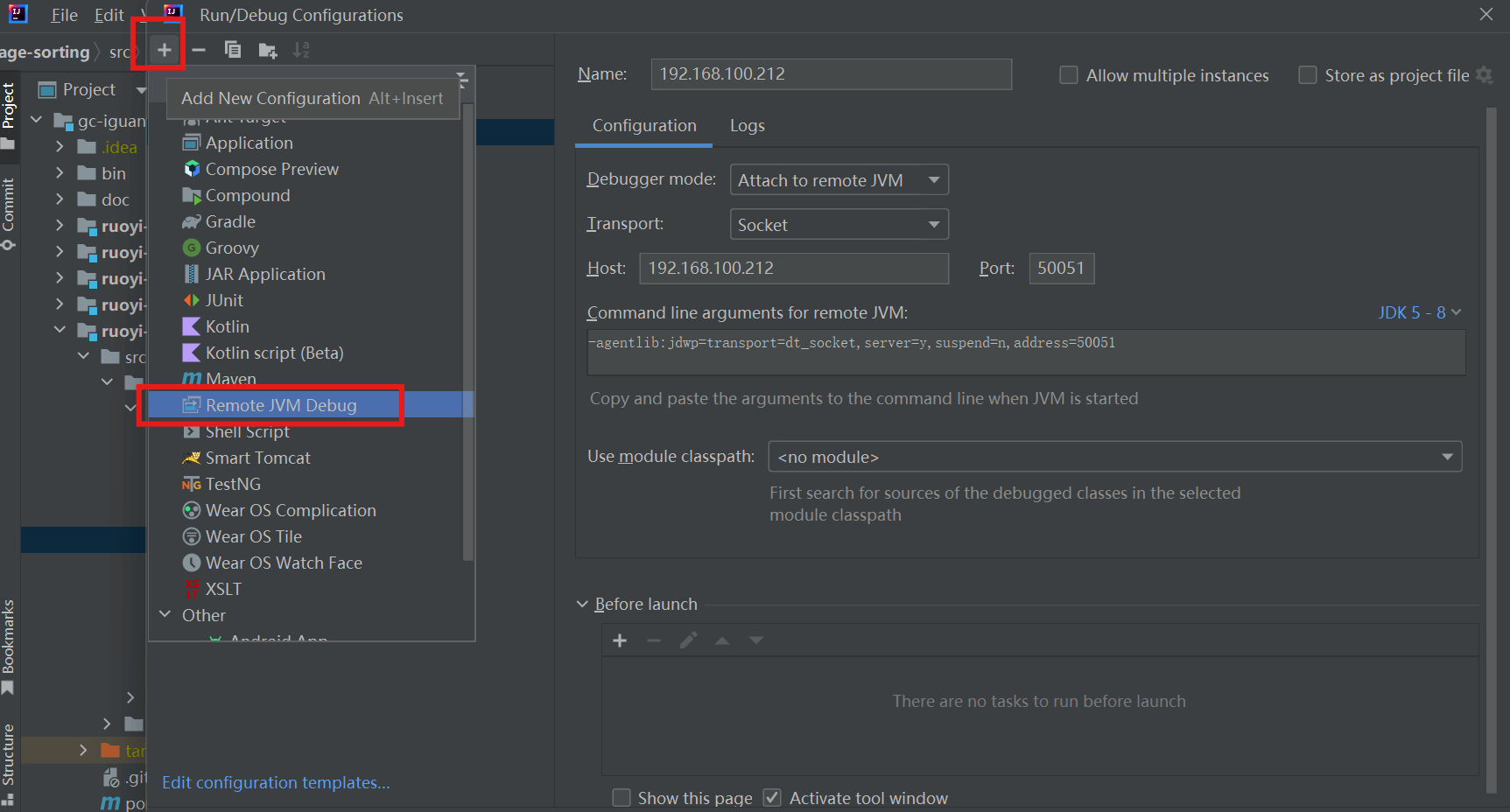Click Edit configuration templates link

point(276,782)
